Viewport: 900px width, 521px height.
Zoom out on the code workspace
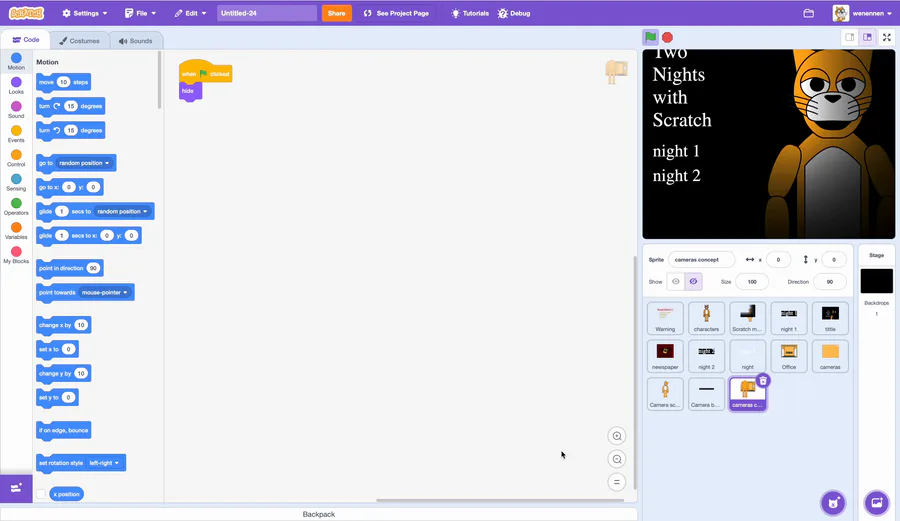[x=616, y=459]
